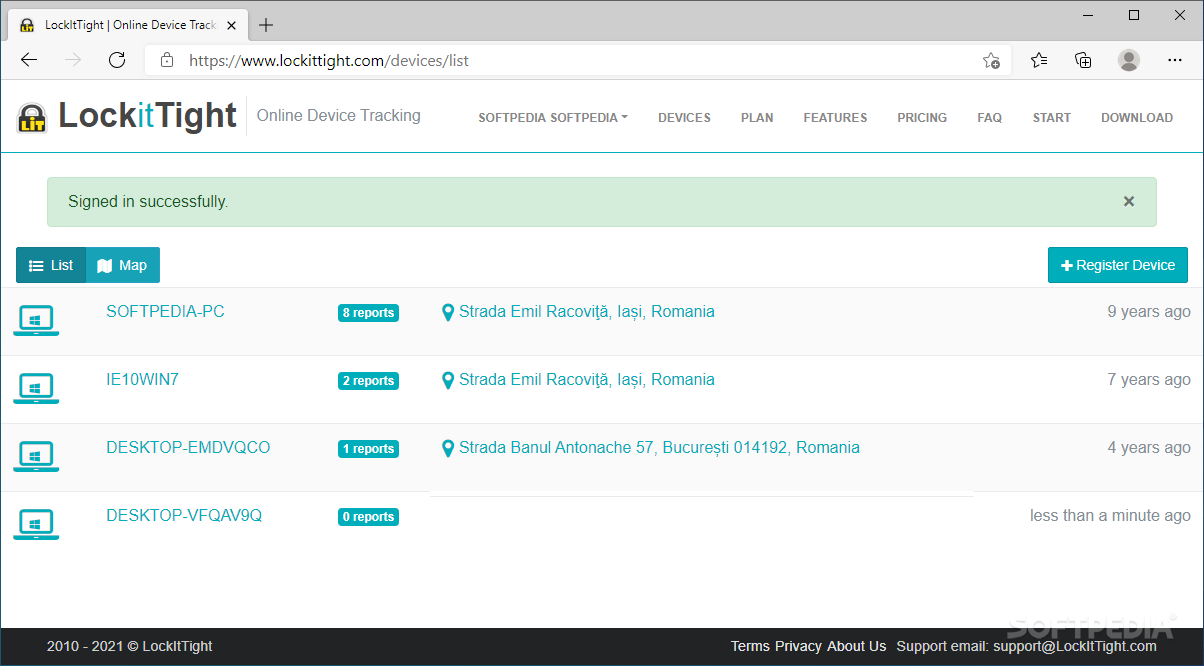Click the laptop icon for SOFTPEDIA-PC

click(36, 321)
